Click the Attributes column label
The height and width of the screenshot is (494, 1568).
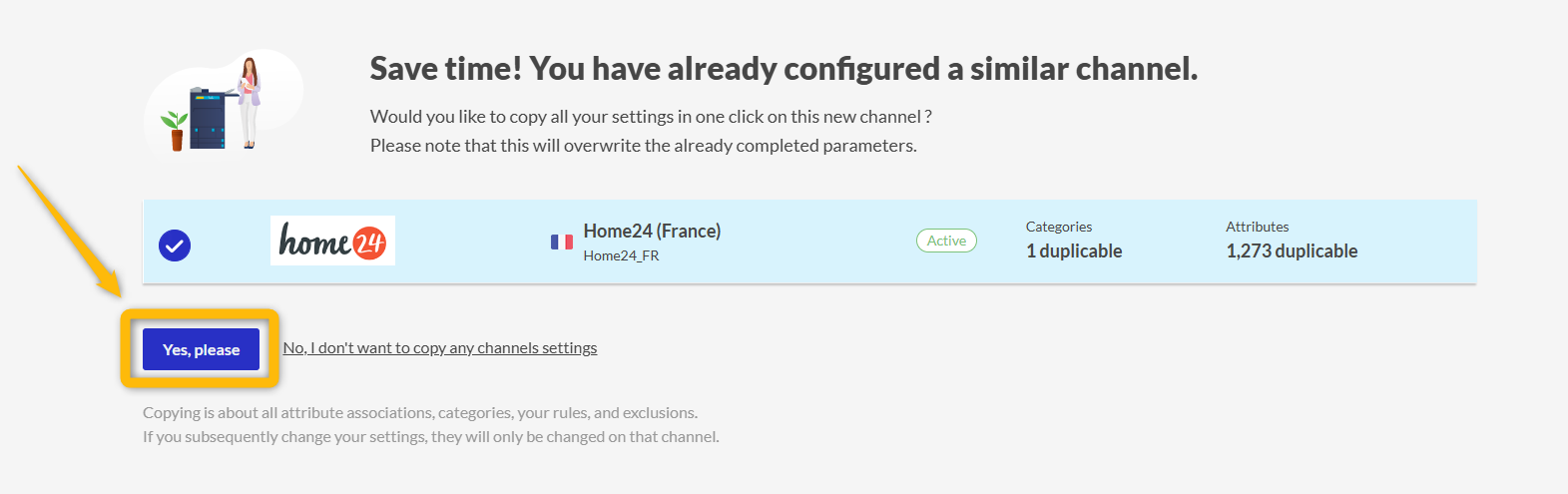(x=1258, y=227)
